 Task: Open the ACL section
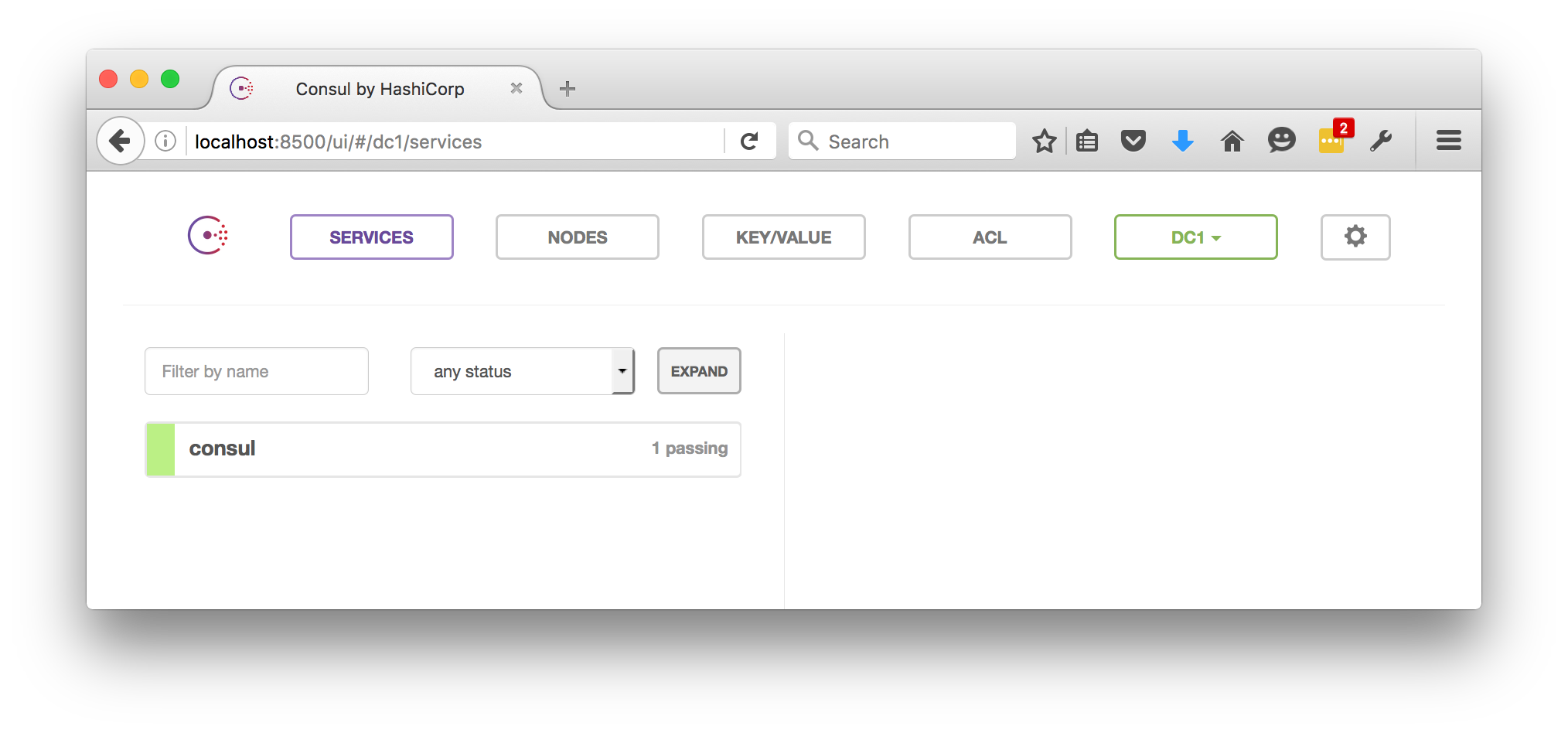990,237
